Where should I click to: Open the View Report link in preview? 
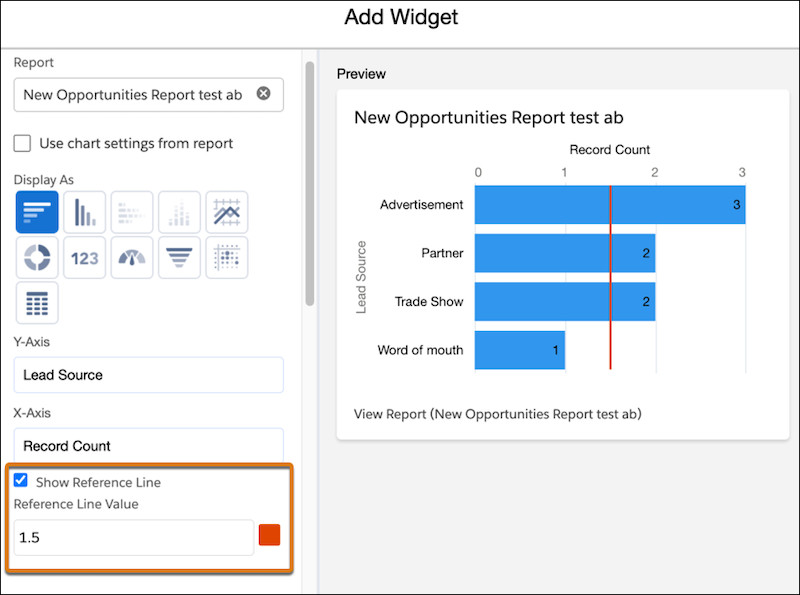pyautogui.click(x=497, y=413)
